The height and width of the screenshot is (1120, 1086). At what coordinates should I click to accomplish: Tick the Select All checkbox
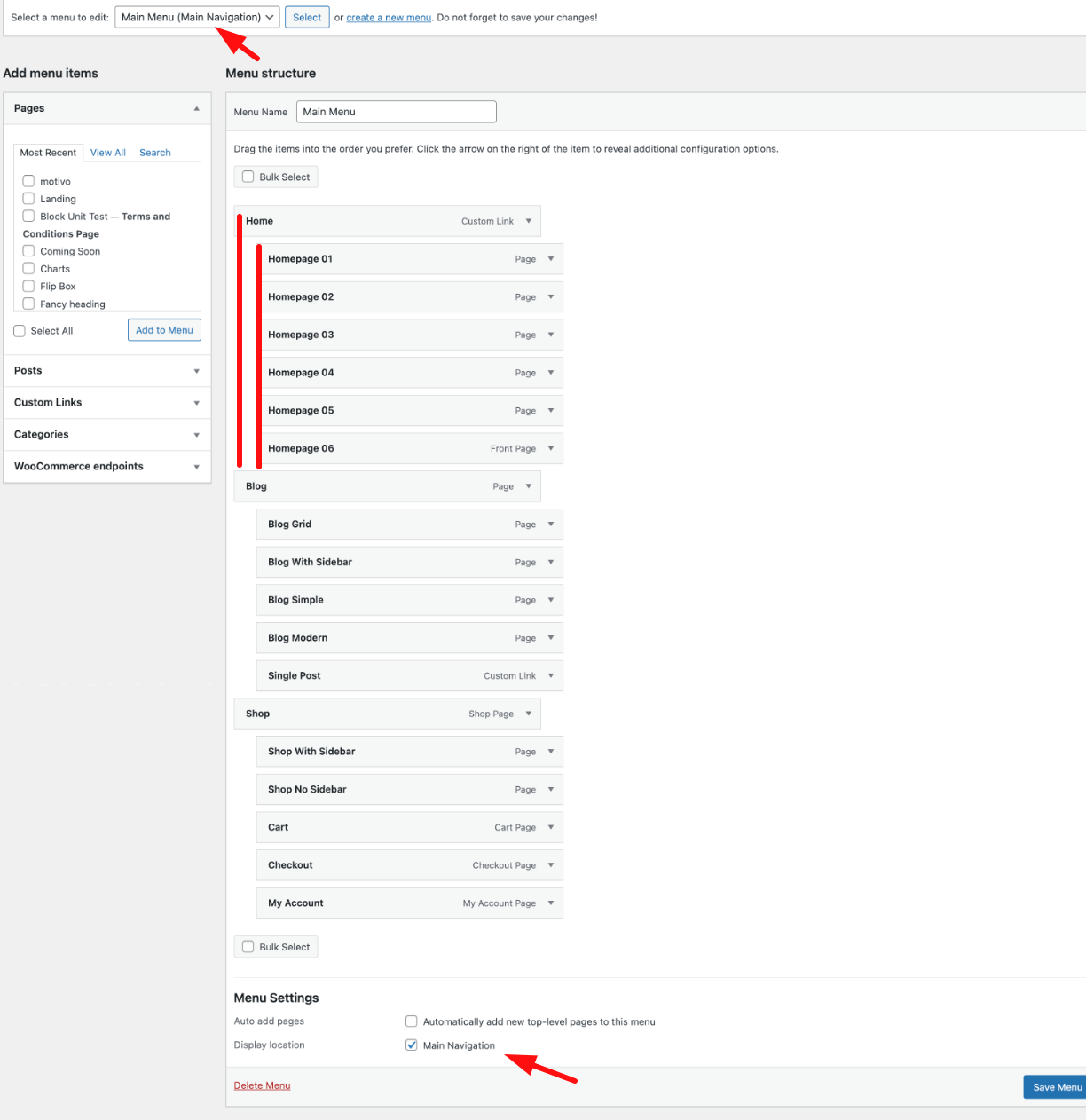click(20, 331)
